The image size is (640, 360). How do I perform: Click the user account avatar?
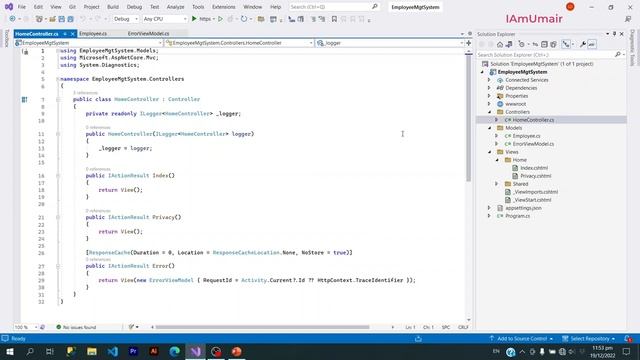[570, 7]
